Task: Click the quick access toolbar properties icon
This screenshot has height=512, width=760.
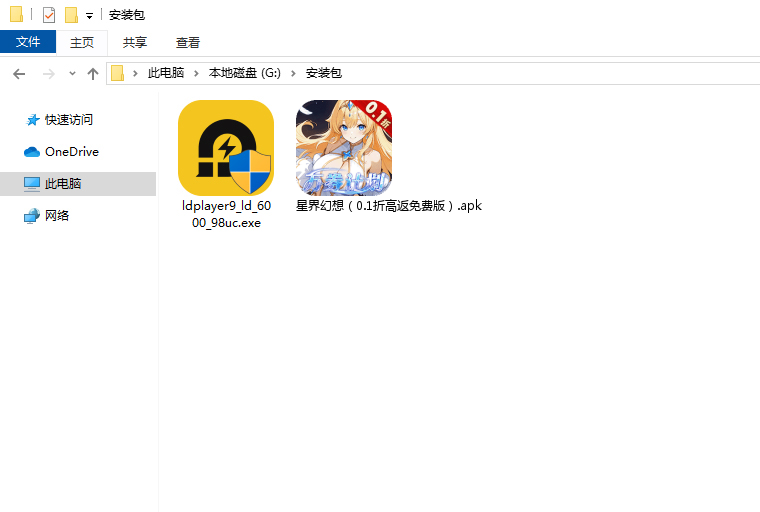Action: [x=49, y=15]
